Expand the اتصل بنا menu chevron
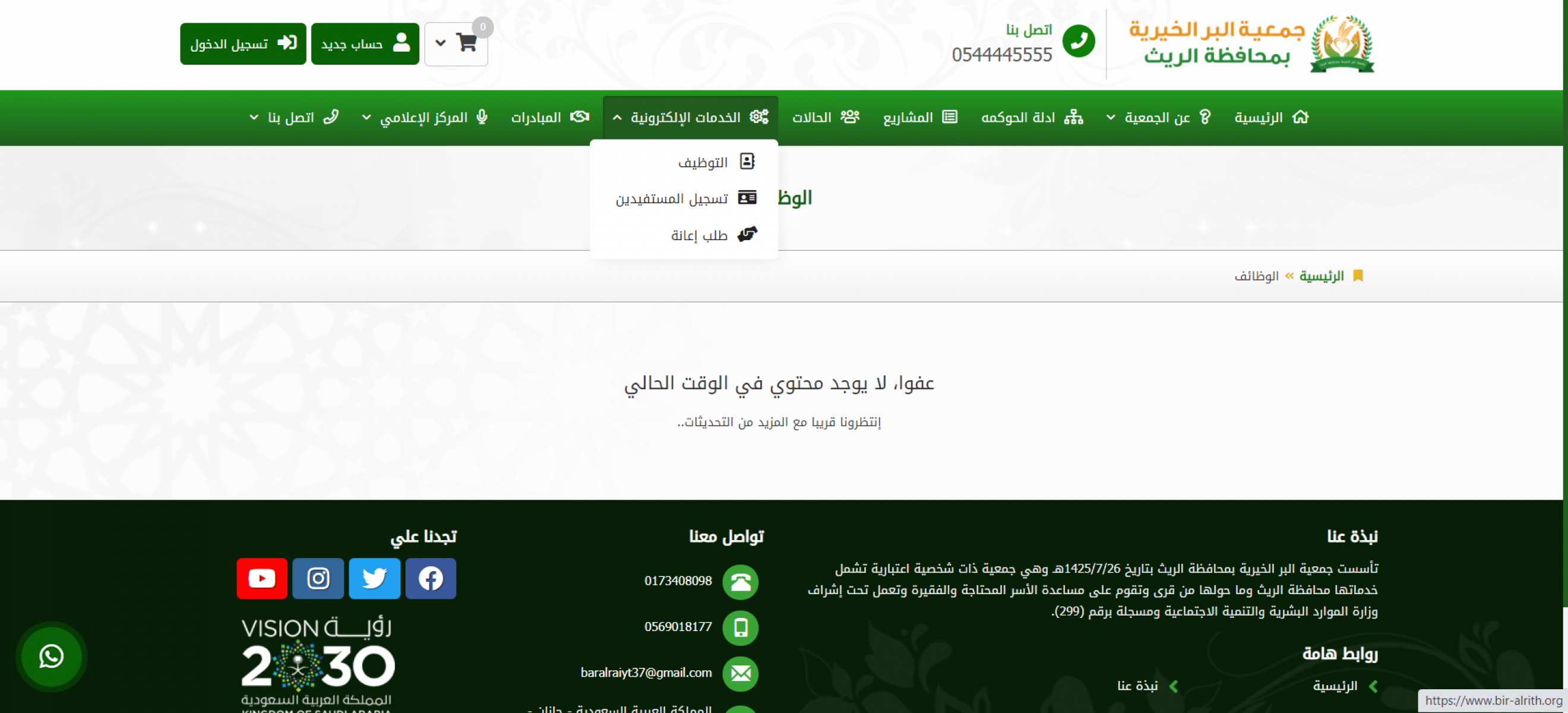 [x=254, y=117]
